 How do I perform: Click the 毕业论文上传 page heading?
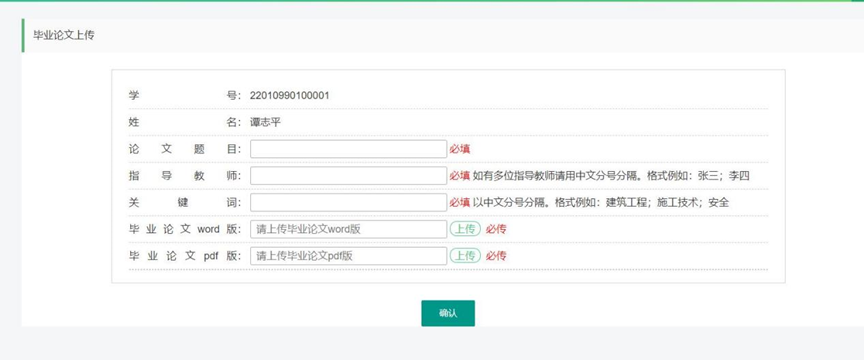63,36
